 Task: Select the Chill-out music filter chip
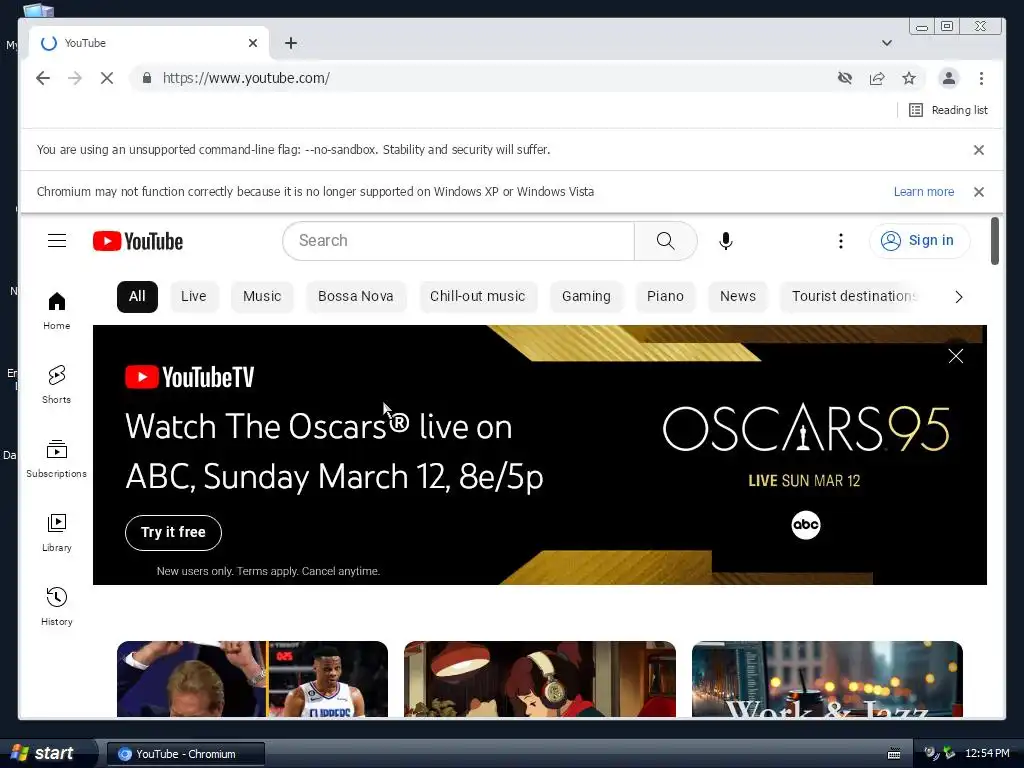coord(477,296)
